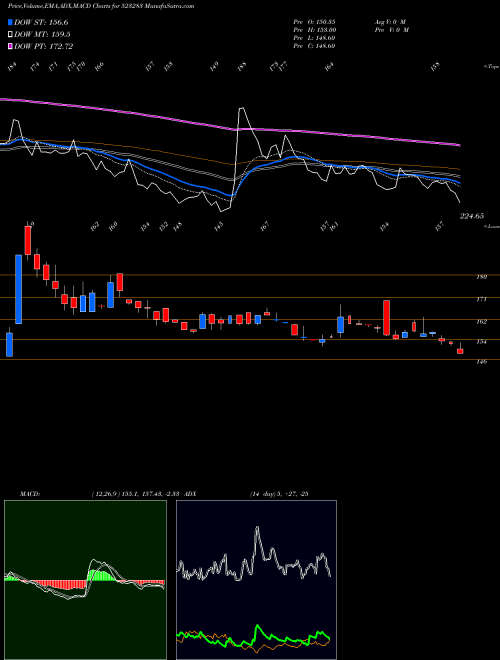
Task: Click the '167' low label above candles
Action: pyautogui.click(x=264, y=227)
